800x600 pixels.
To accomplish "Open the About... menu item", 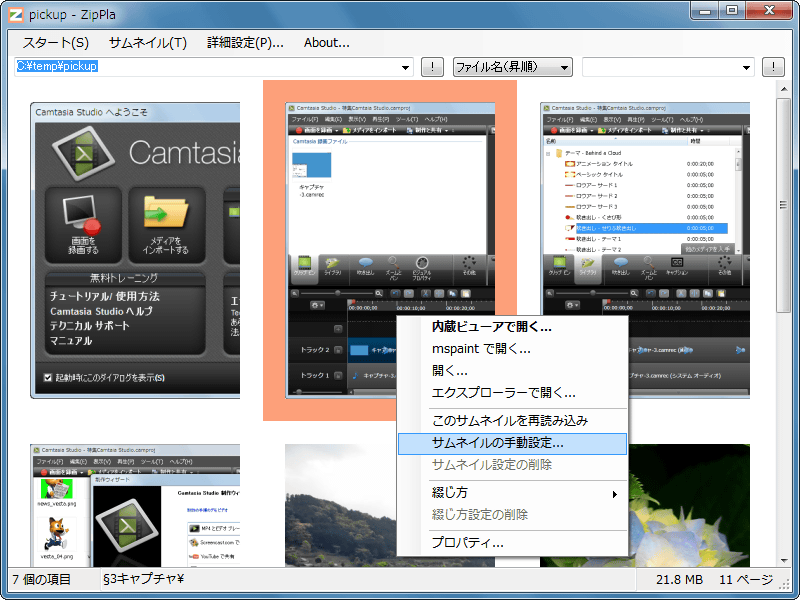I will tap(327, 43).
